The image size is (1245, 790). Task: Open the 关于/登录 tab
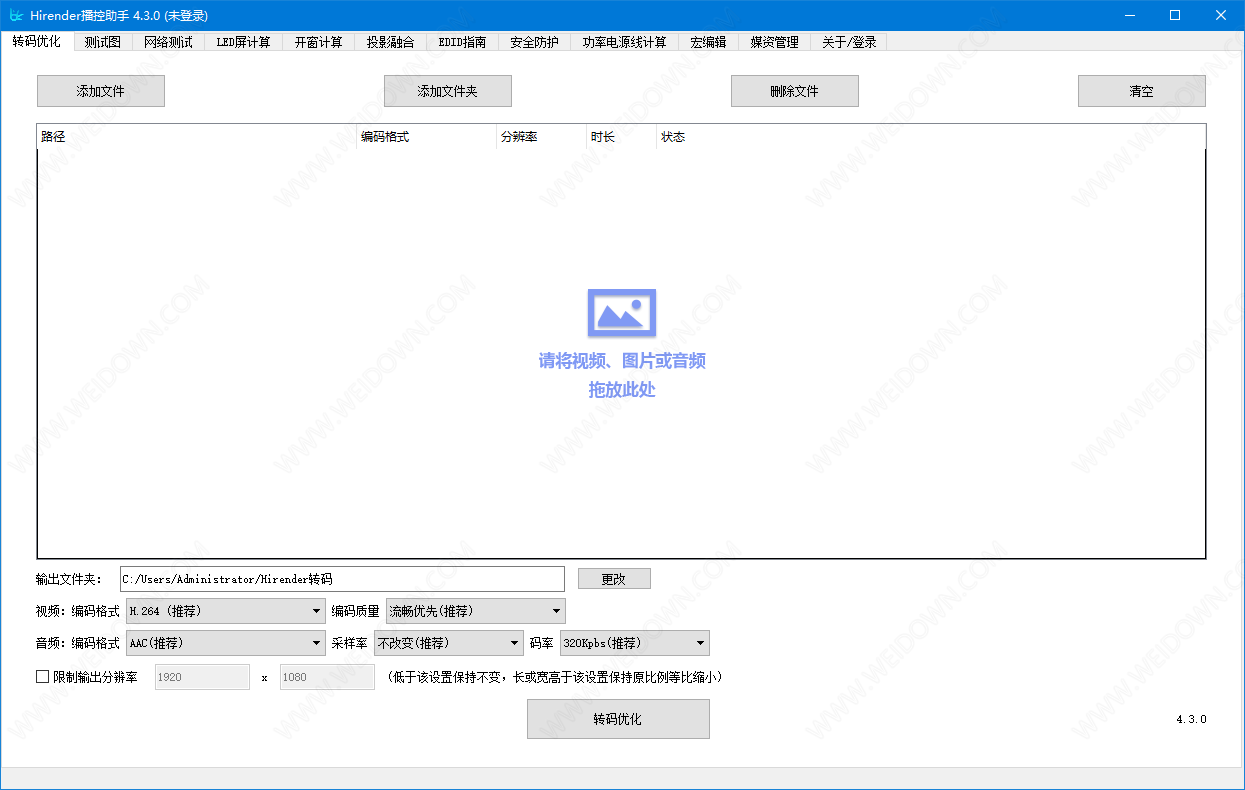[849, 42]
